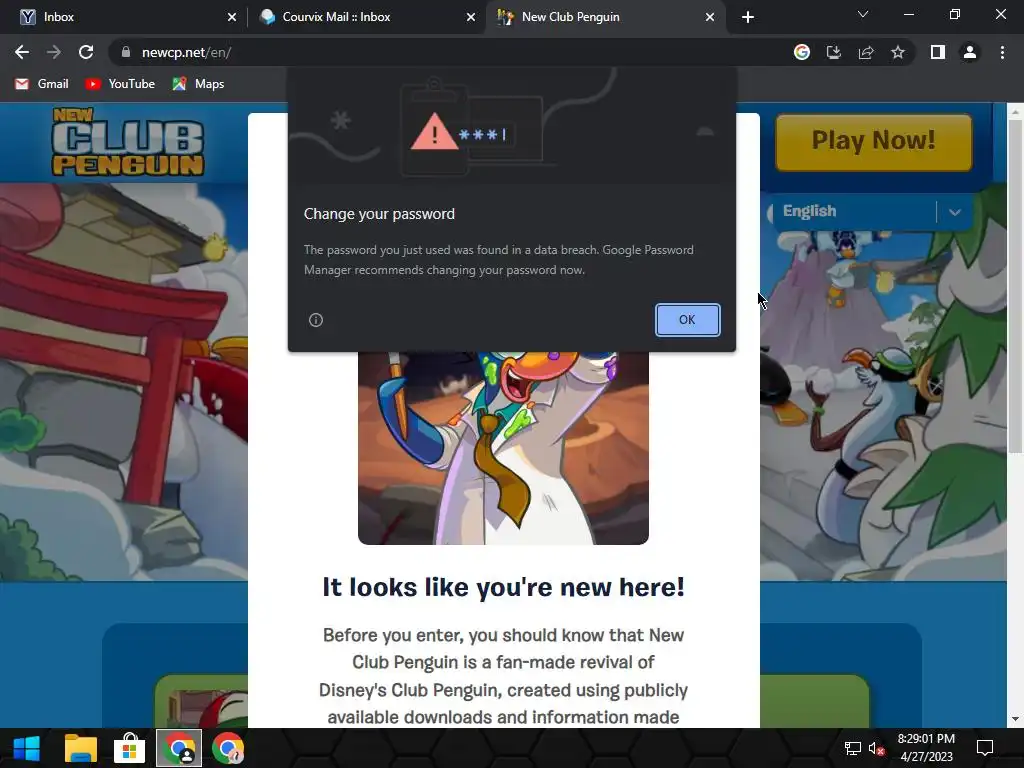Open the YouTube bookmark
This screenshot has width=1024, height=768.
(x=120, y=84)
